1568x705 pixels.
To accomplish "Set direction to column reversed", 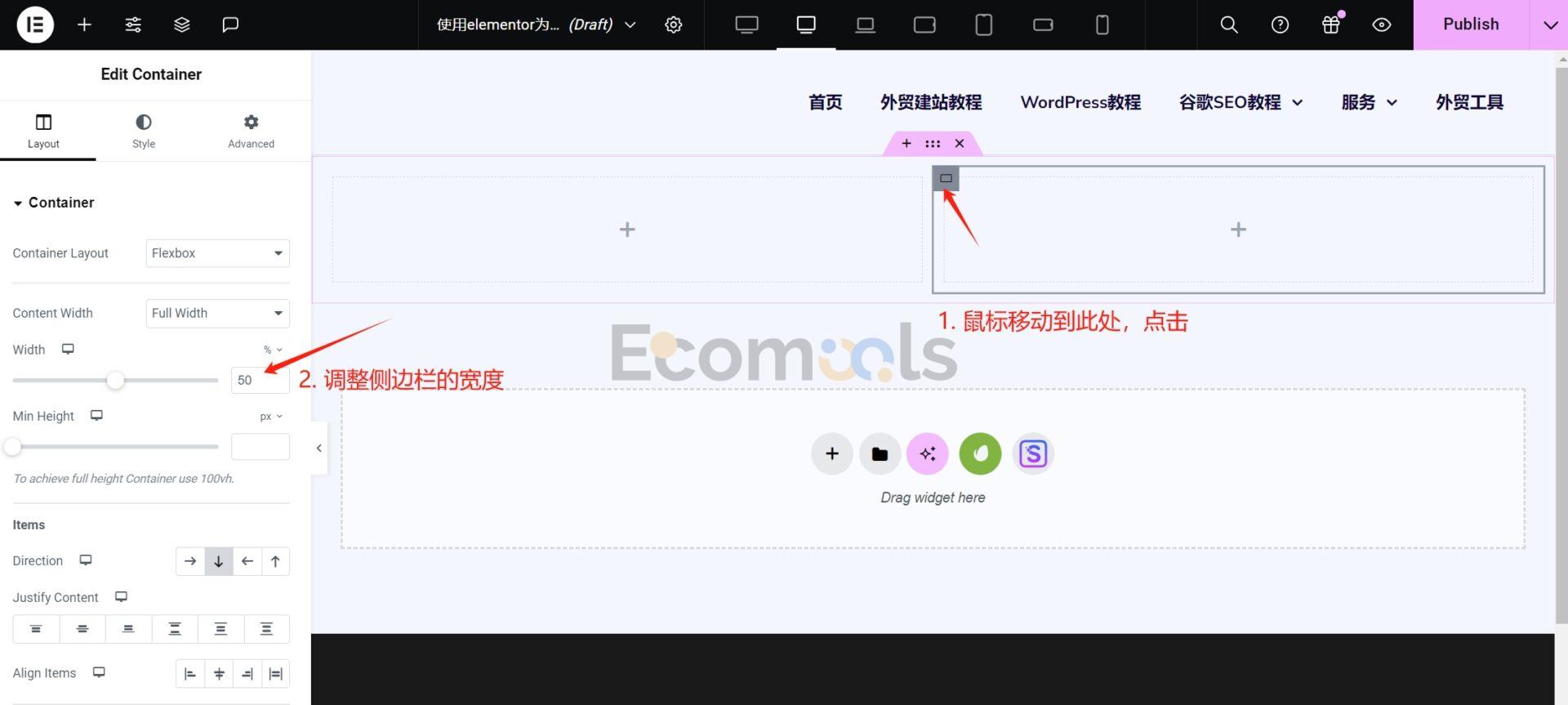I will [275, 561].
